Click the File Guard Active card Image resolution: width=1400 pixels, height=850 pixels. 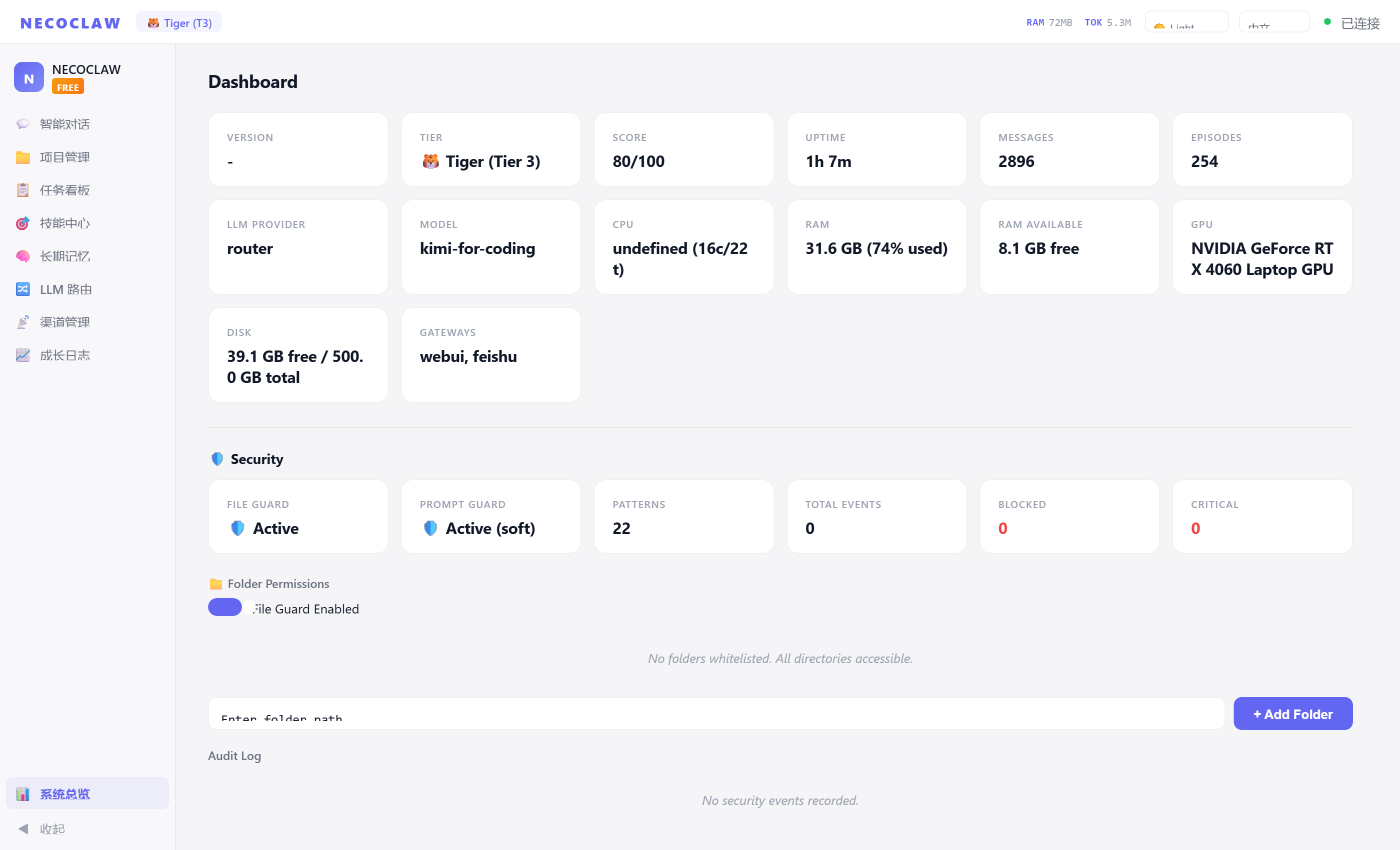298,516
